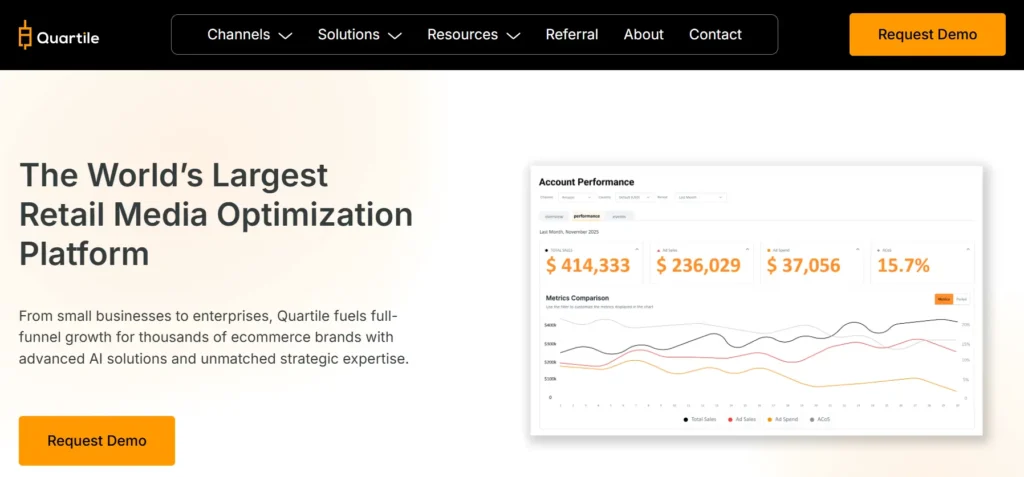This screenshot has width=1024, height=477.
Task: Click the Quartile logo icon
Action: (25, 34)
